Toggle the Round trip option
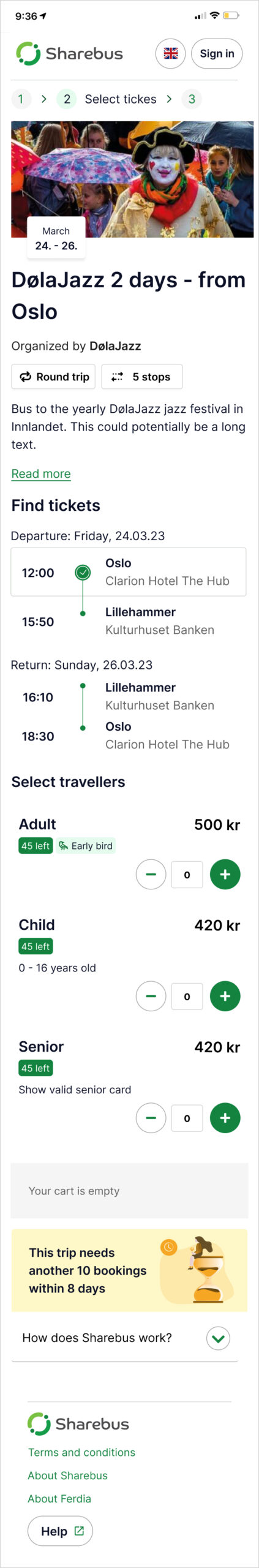The height and width of the screenshot is (1568, 259). click(53, 377)
